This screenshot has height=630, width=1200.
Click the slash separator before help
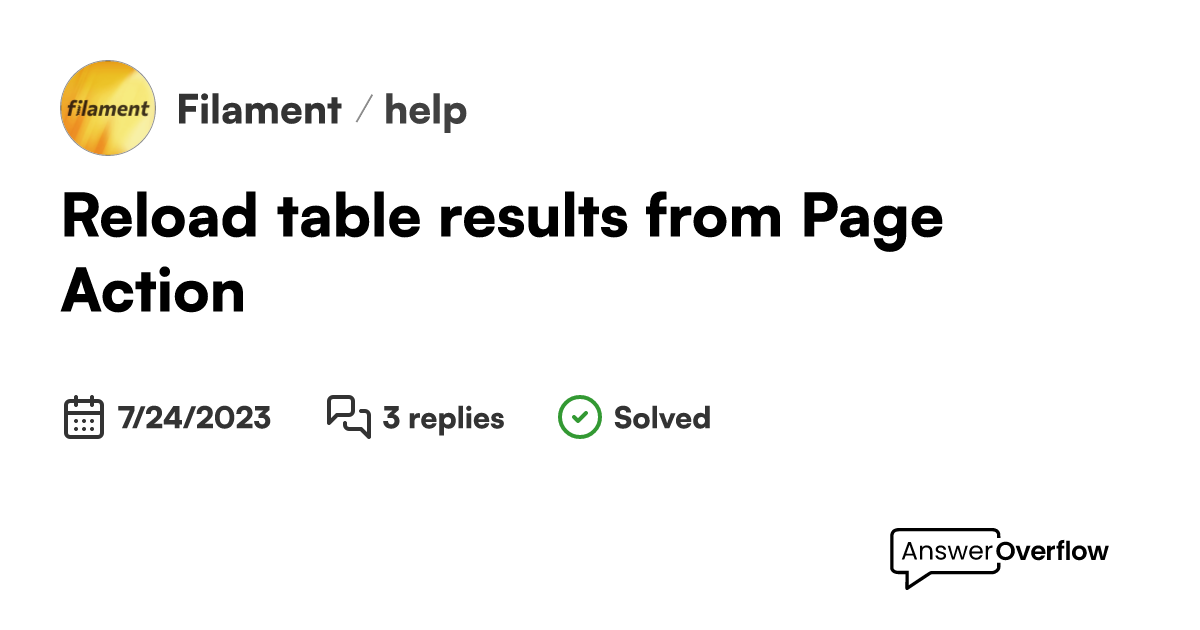pyautogui.click(x=364, y=110)
